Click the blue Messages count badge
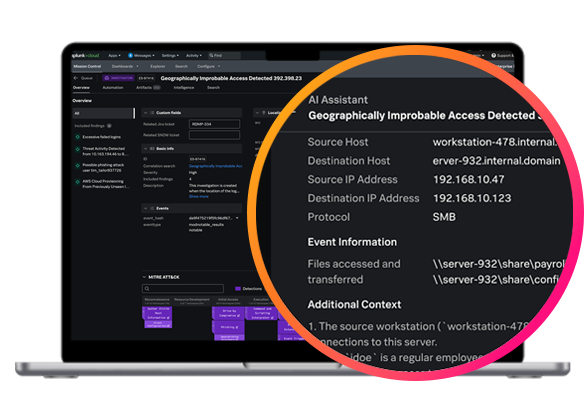The height and width of the screenshot is (412, 587). 130,55
